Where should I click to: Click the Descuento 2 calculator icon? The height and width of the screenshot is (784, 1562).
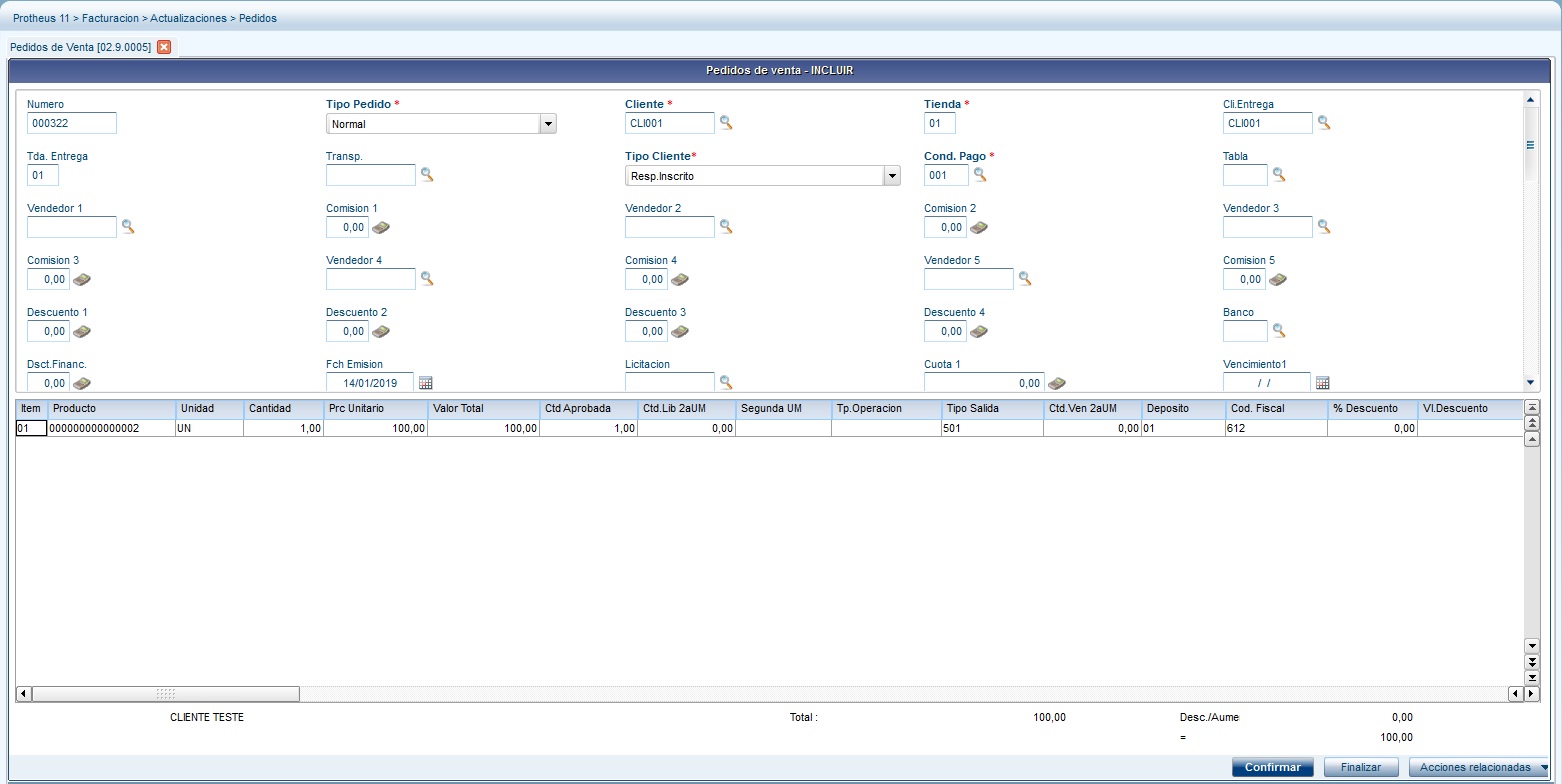381,331
